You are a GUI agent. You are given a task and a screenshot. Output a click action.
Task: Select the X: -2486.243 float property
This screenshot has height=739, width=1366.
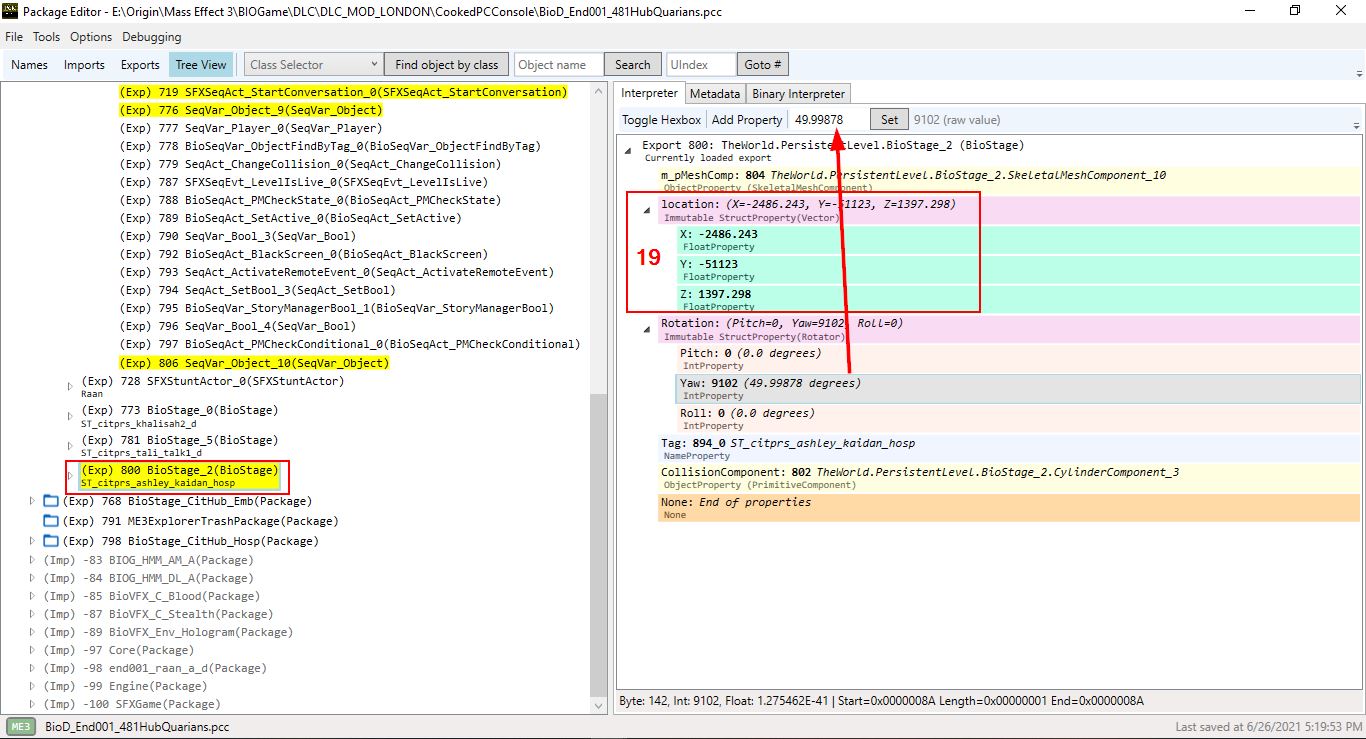[1018, 240]
